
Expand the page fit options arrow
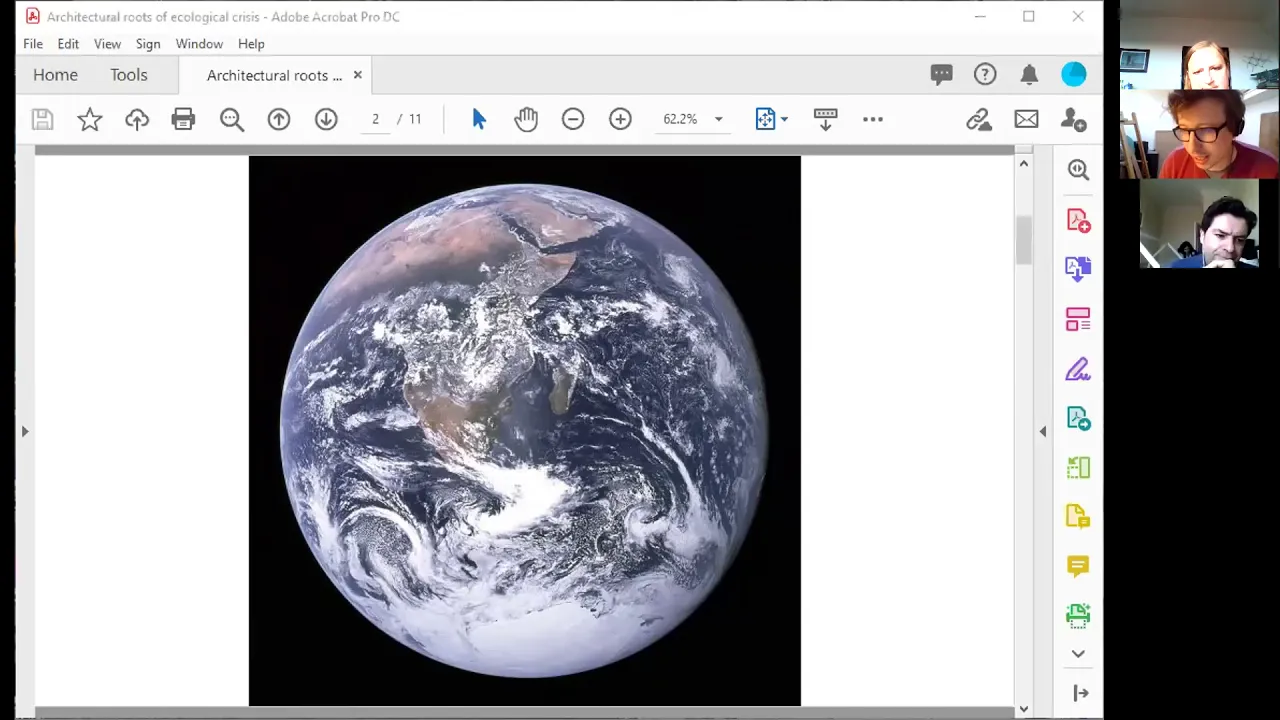click(x=784, y=120)
